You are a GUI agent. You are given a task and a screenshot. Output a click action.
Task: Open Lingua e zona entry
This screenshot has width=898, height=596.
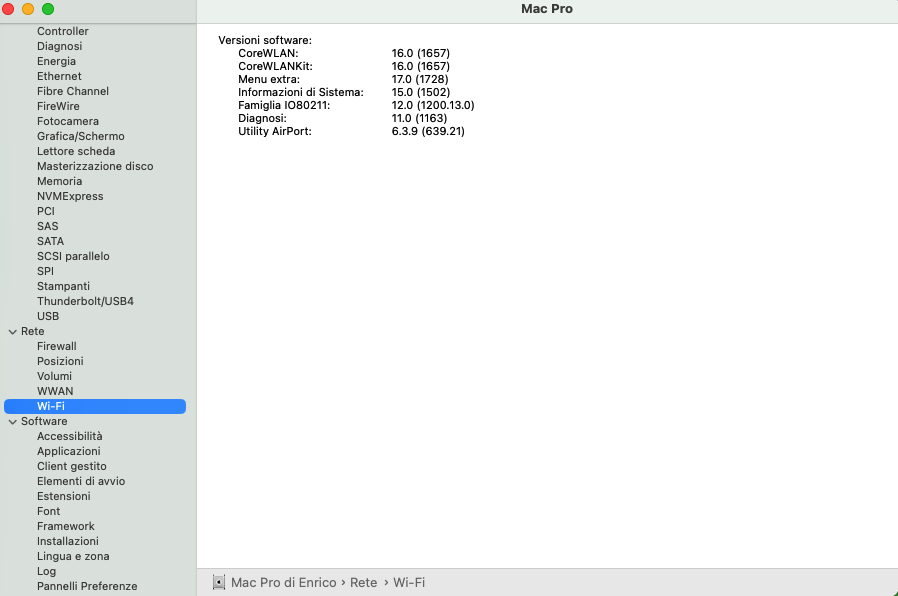[x=73, y=556]
